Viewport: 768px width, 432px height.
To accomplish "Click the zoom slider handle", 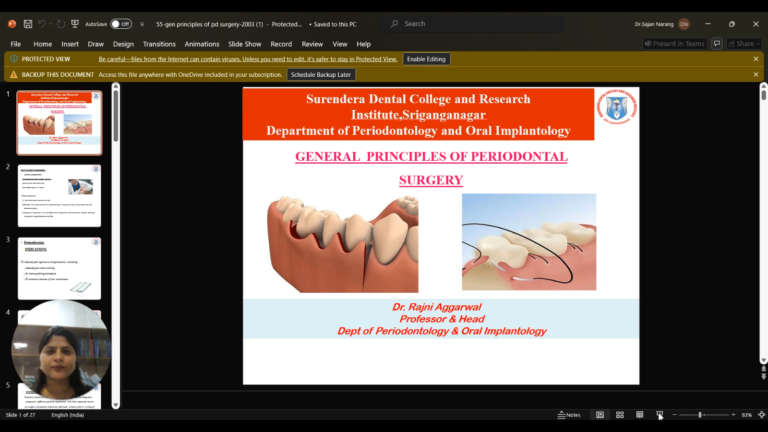I will tap(700, 415).
